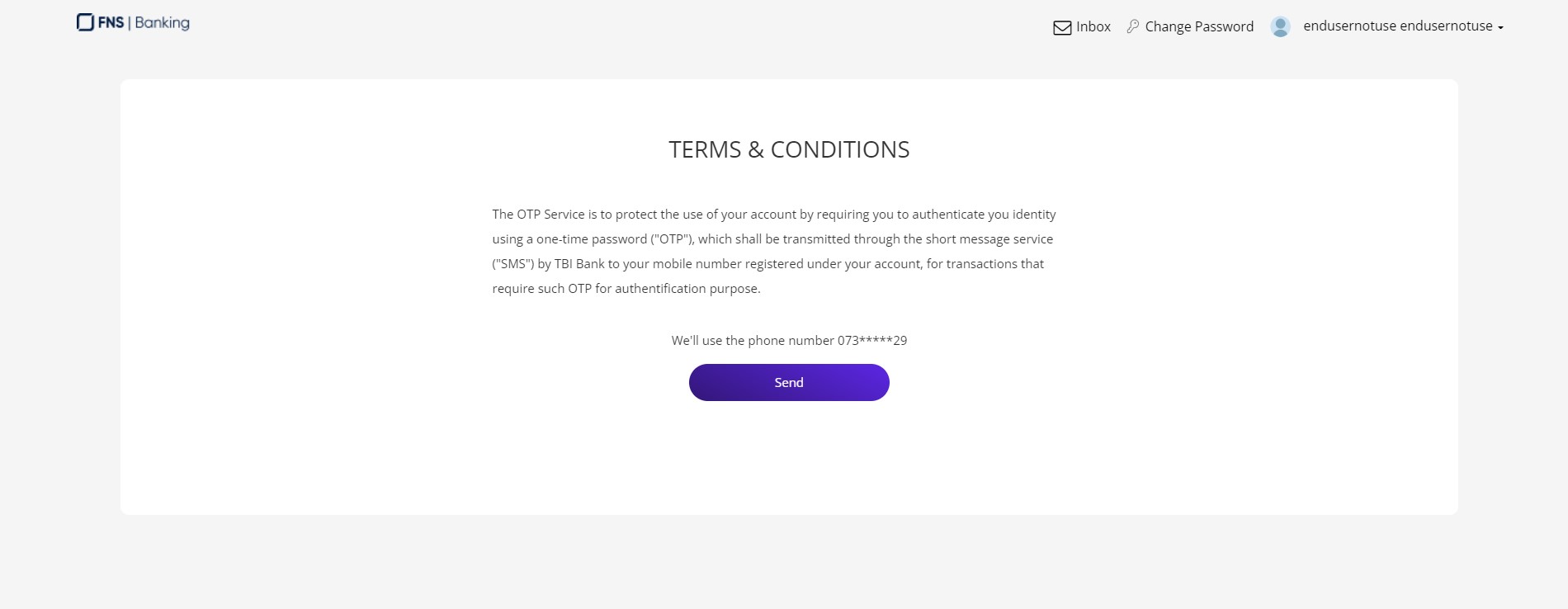
Task: Click the Inbox envelope icon
Action: [1062, 27]
